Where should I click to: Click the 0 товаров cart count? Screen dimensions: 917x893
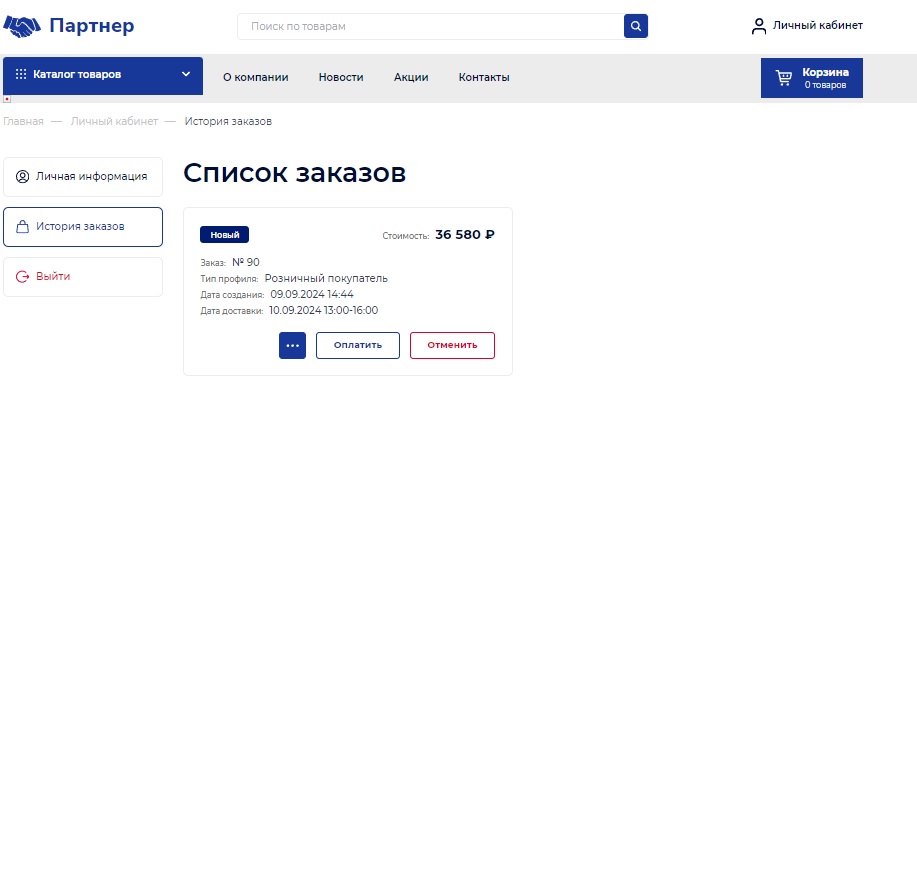(825, 85)
